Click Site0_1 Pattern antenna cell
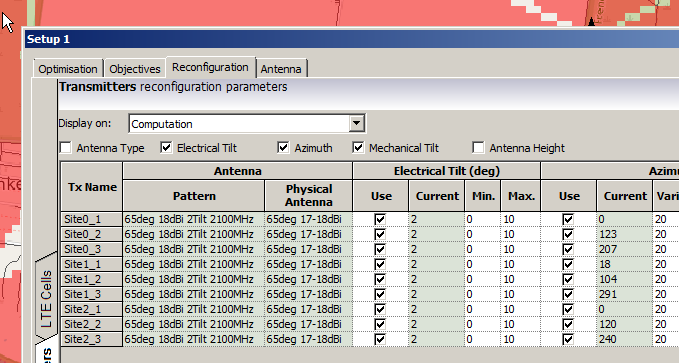The height and width of the screenshot is (363, 679). [x=194, y=219]
